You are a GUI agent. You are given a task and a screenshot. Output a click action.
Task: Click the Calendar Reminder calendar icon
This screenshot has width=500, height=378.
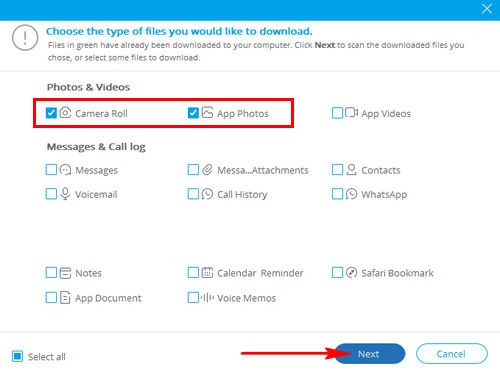[x=207, y=273]
